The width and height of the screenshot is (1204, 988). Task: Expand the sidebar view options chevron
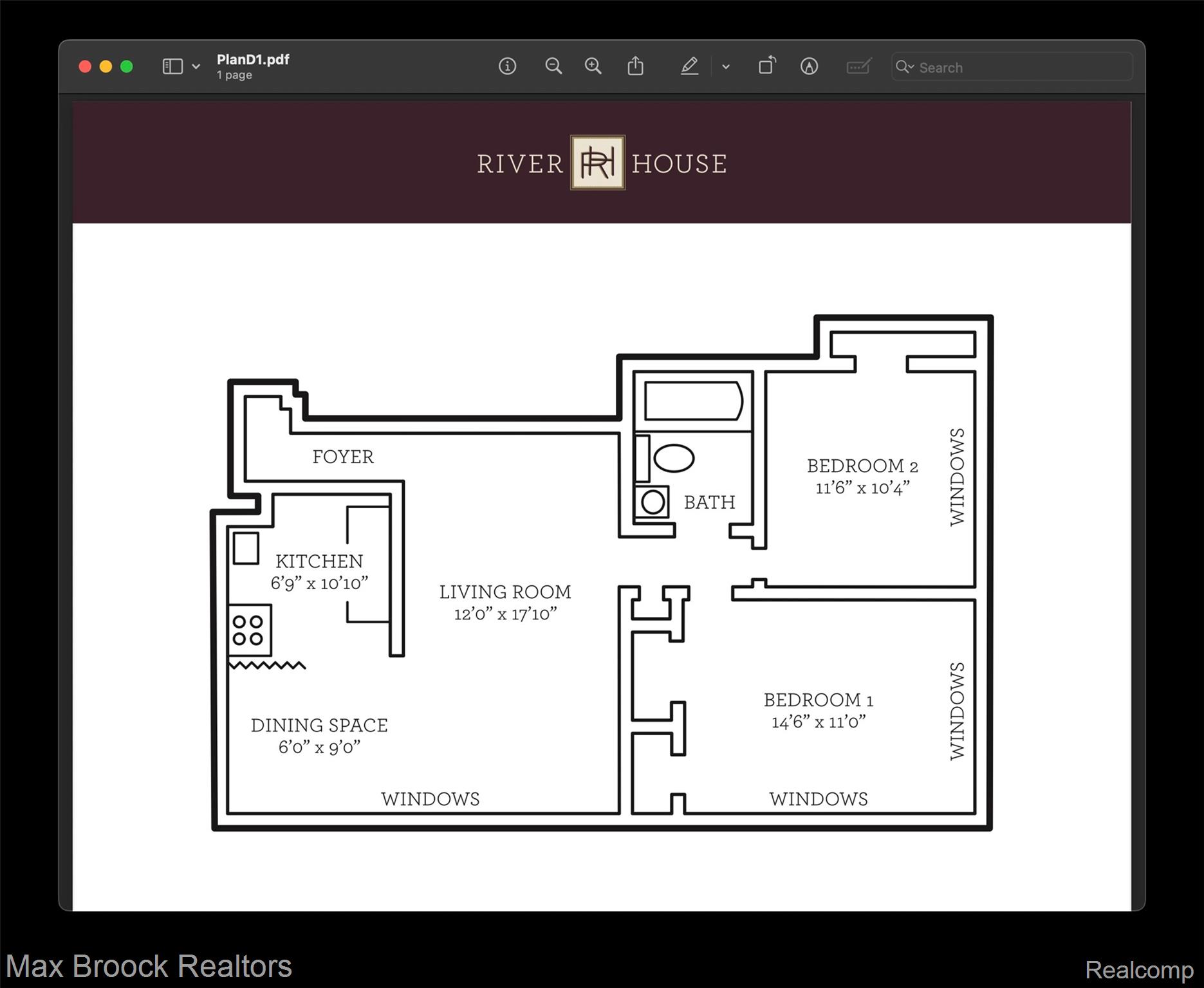(x=196, y=67)
